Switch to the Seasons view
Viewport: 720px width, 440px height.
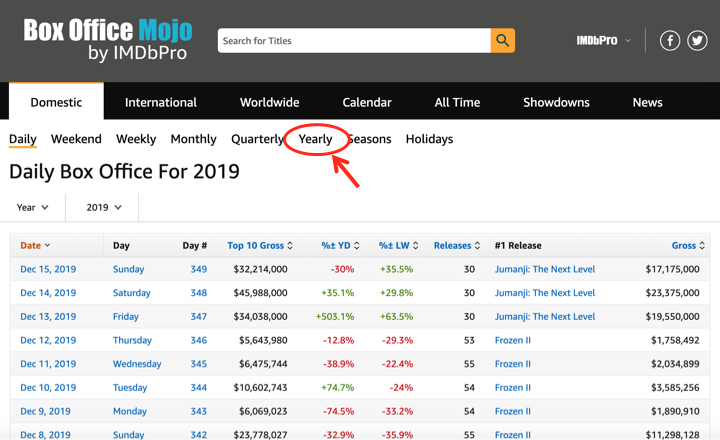(369, 139)
